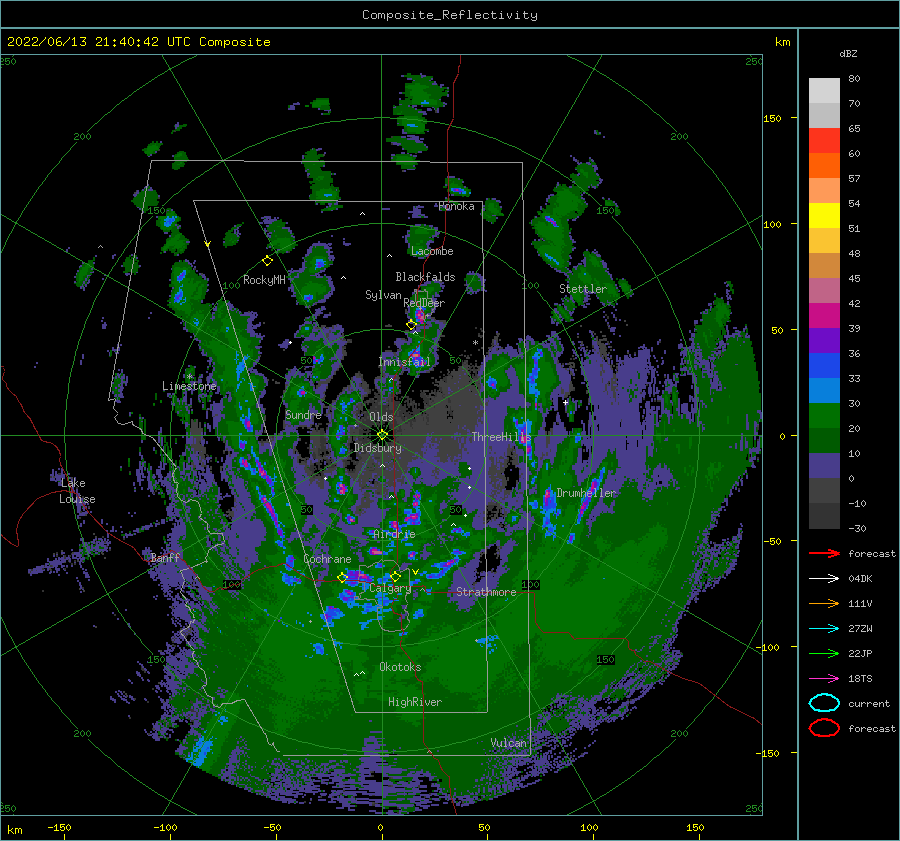Click the Innisfail town label
Image resolution: width=900 pixels, height=841 pixels.
[405, 362]
